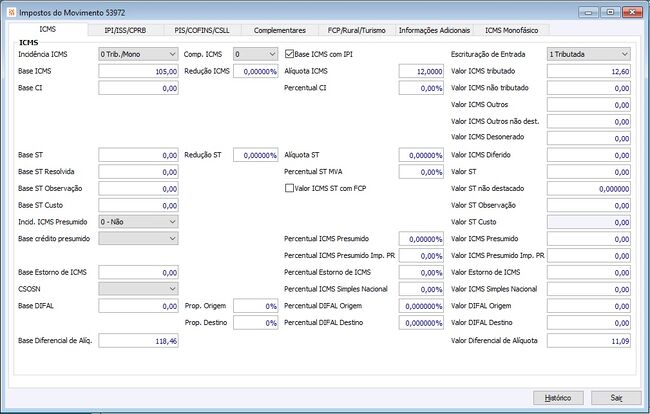Click the Valor ICMS Presumido field
650x414 pixels.
click(x=589, y=239)
